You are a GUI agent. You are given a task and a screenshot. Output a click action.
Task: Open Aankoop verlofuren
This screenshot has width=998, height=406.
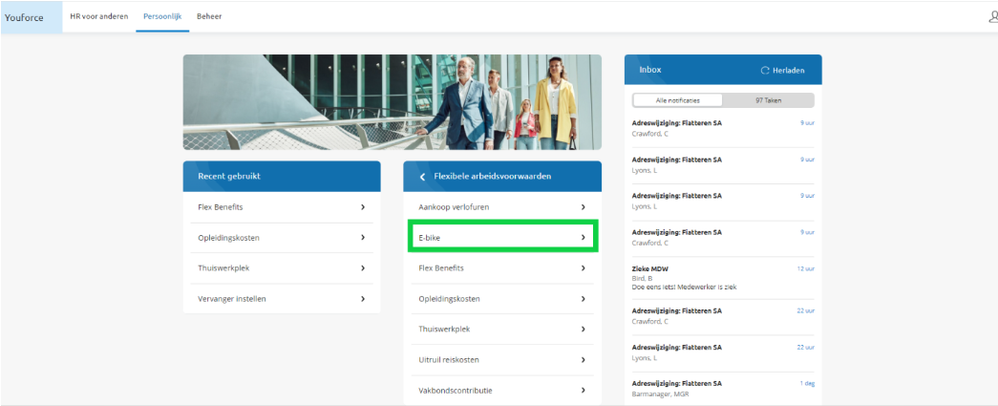pyautogui.click(x=502, y=207)
